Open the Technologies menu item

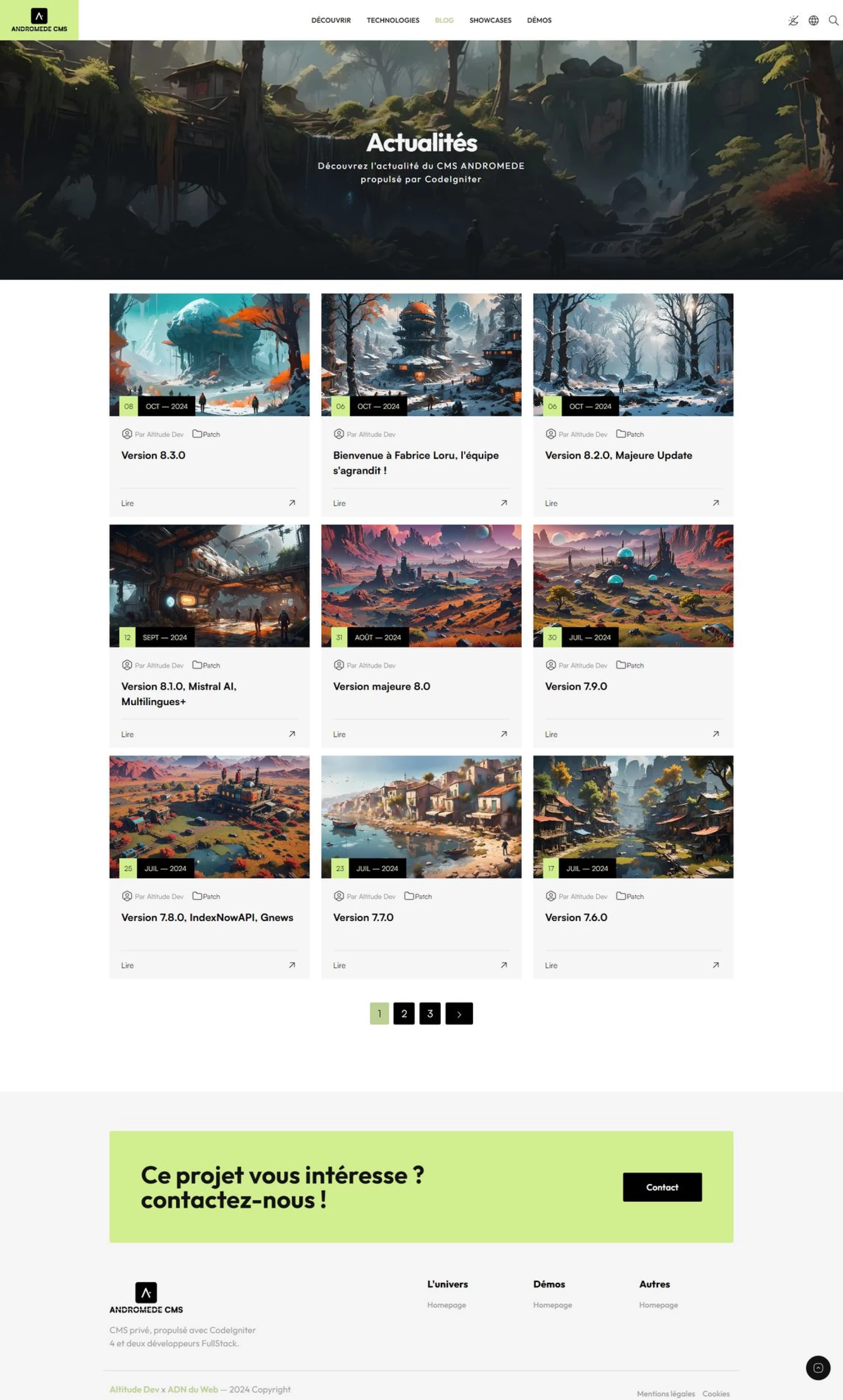pos(393,21)
